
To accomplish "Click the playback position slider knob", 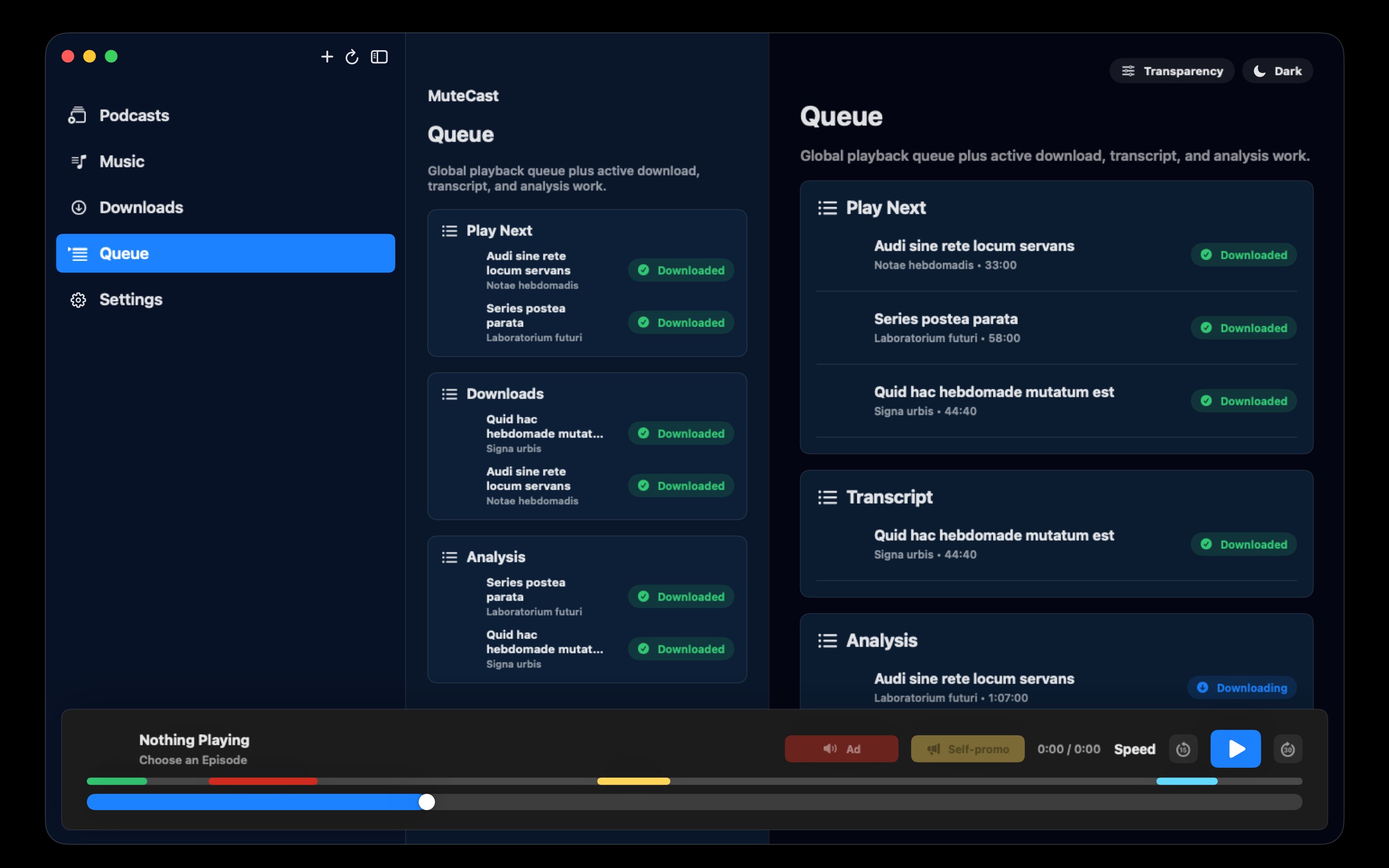I will [426, 802].
